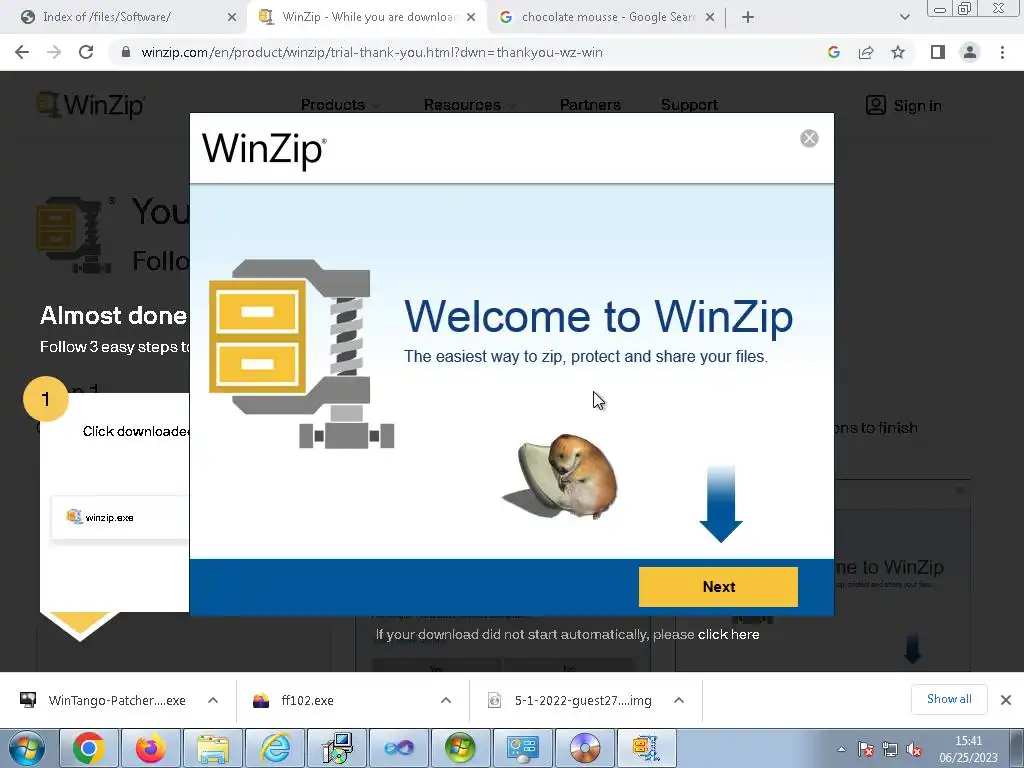This screenshot has height=768, width=1024.
Task: Open the disc media taskbar app
Action: coord(585,748)
